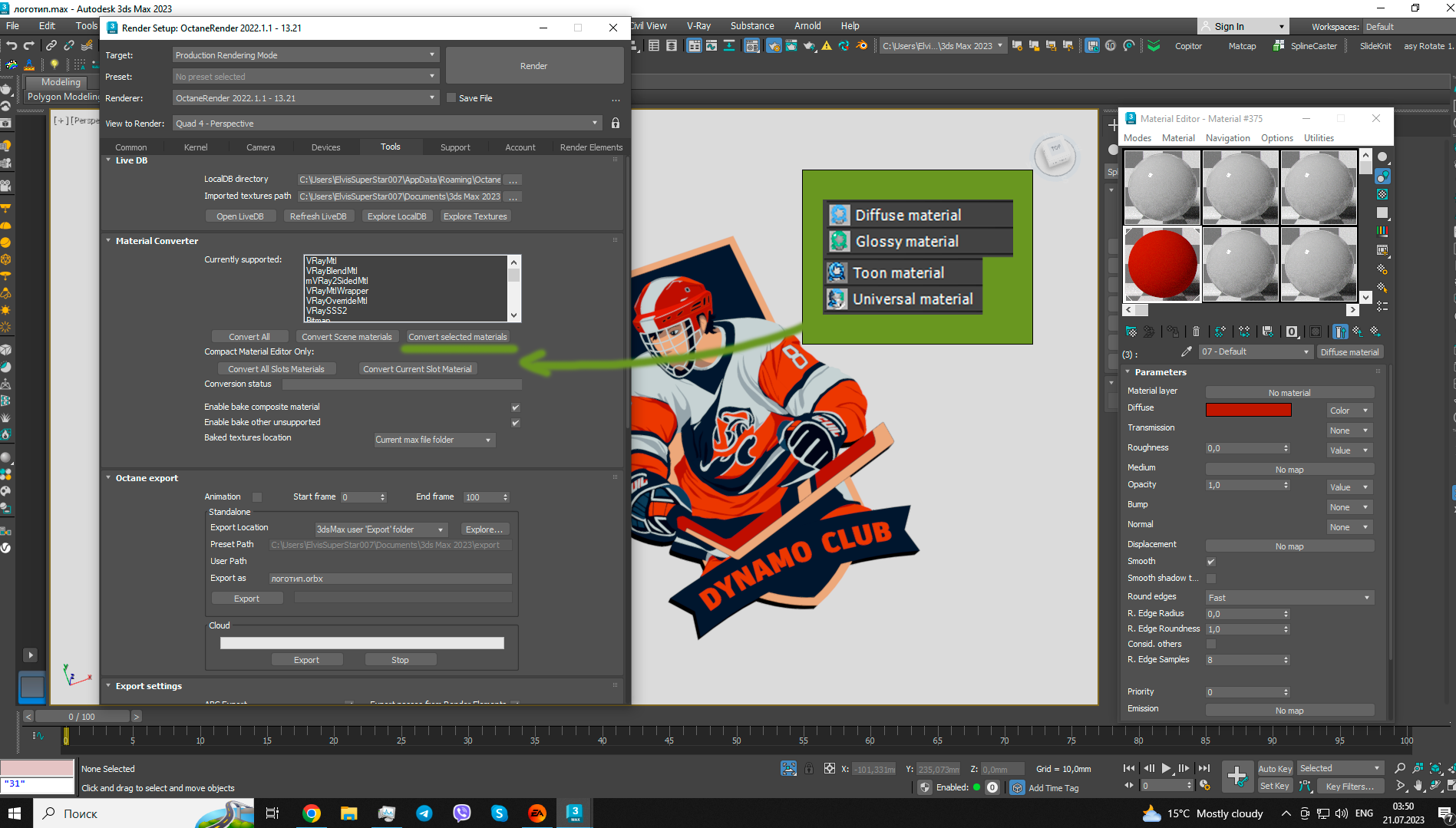
Task: Toggle the sample slot Background checker
Action: coord(1382,194)
